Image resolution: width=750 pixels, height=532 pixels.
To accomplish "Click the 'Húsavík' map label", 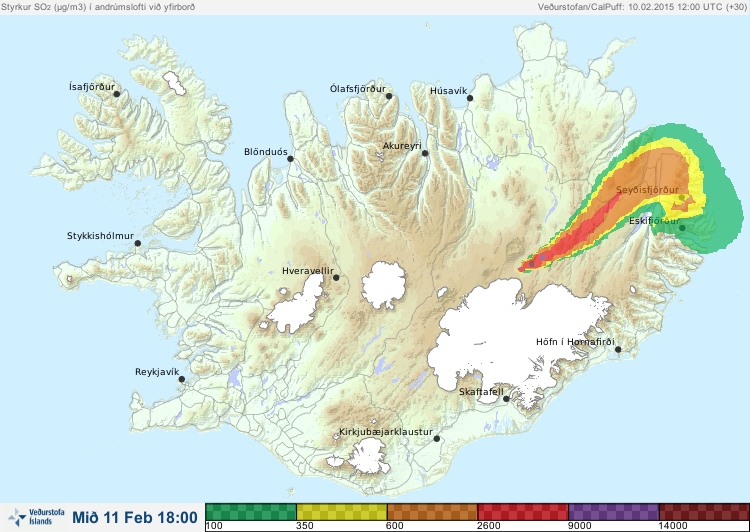I will (x=448, y=91).
